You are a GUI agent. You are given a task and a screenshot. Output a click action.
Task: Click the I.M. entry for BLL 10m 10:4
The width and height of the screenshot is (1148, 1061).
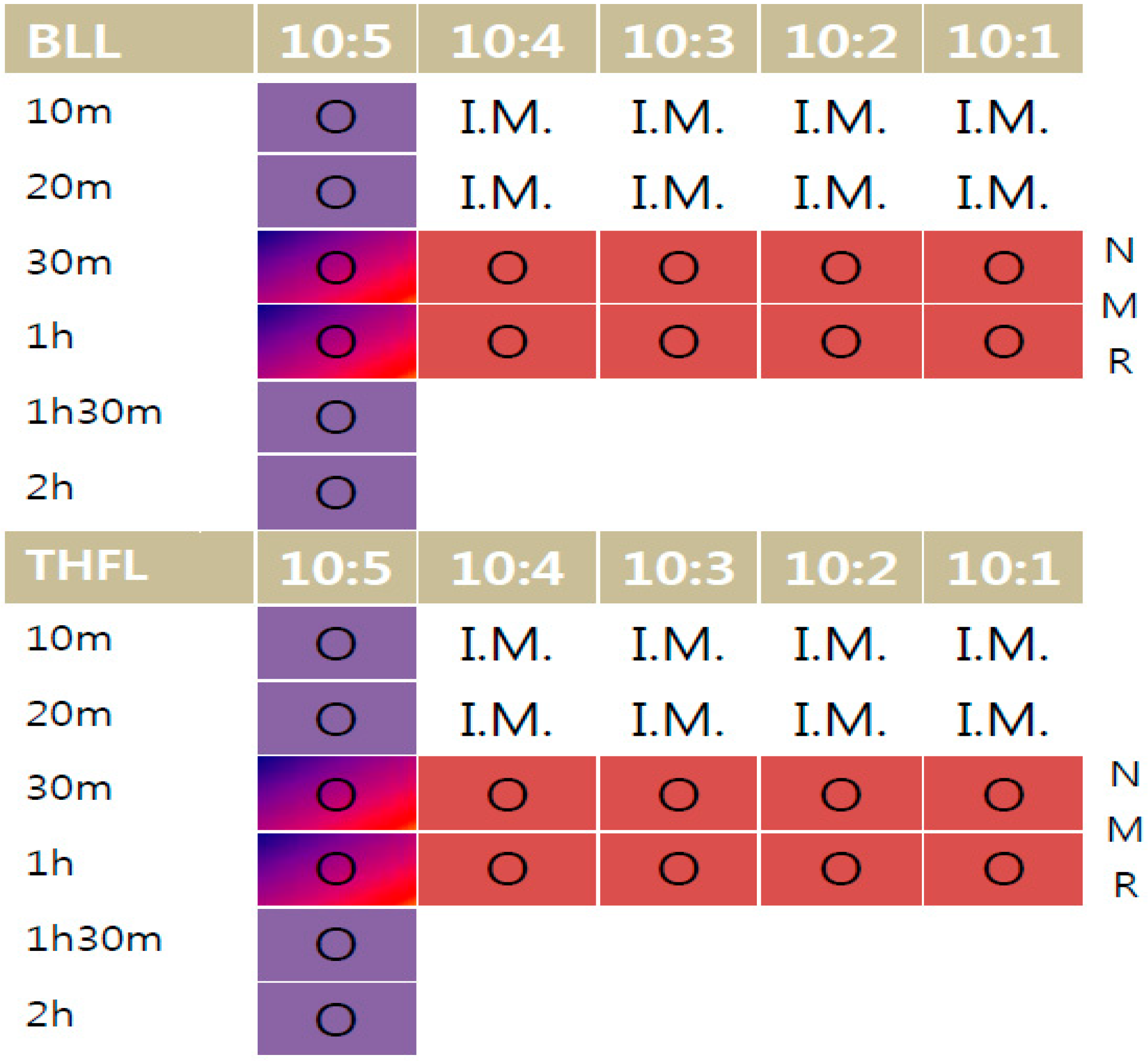click(x=506, y=118)
